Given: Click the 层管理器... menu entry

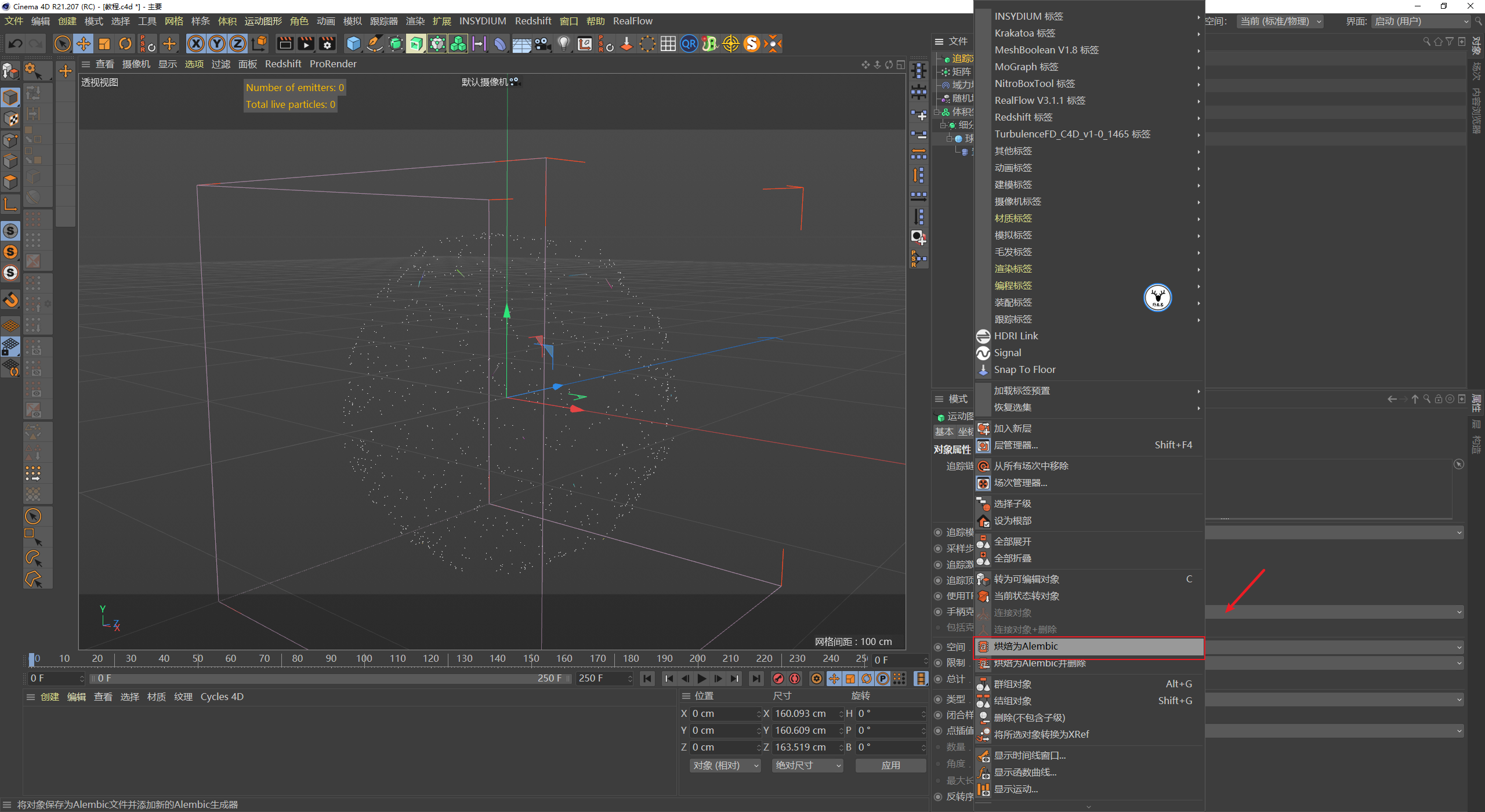Looking at the screenshot, I should pos(1016,445).
